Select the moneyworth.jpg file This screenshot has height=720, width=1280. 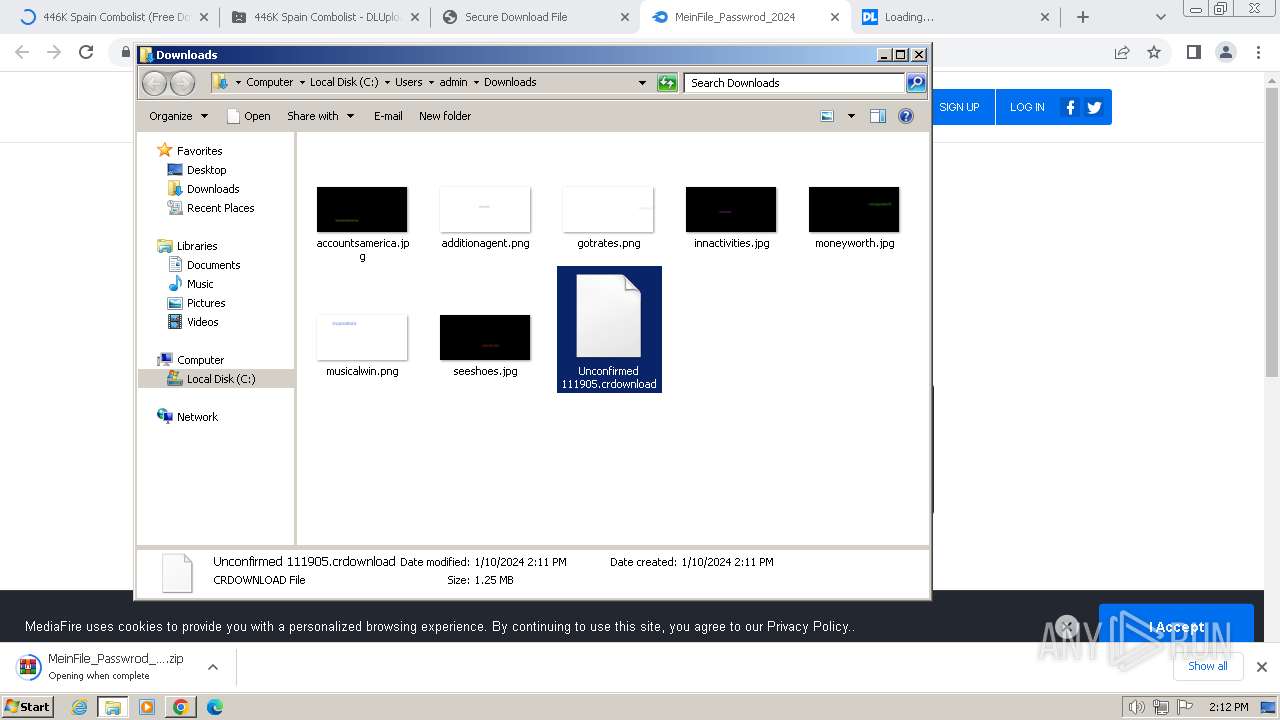(x=854, y=218)
